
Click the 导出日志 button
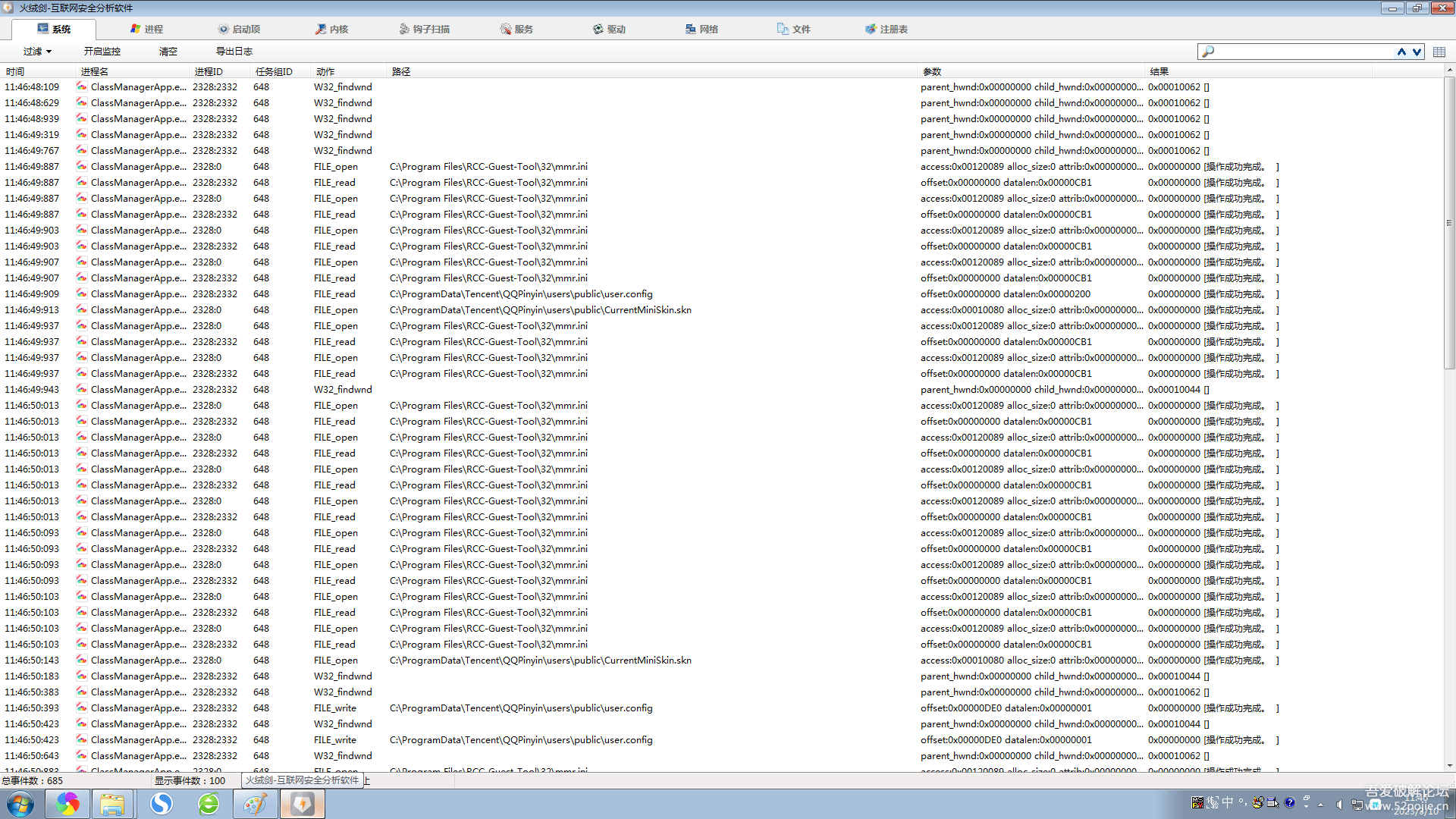coord(234,51)
